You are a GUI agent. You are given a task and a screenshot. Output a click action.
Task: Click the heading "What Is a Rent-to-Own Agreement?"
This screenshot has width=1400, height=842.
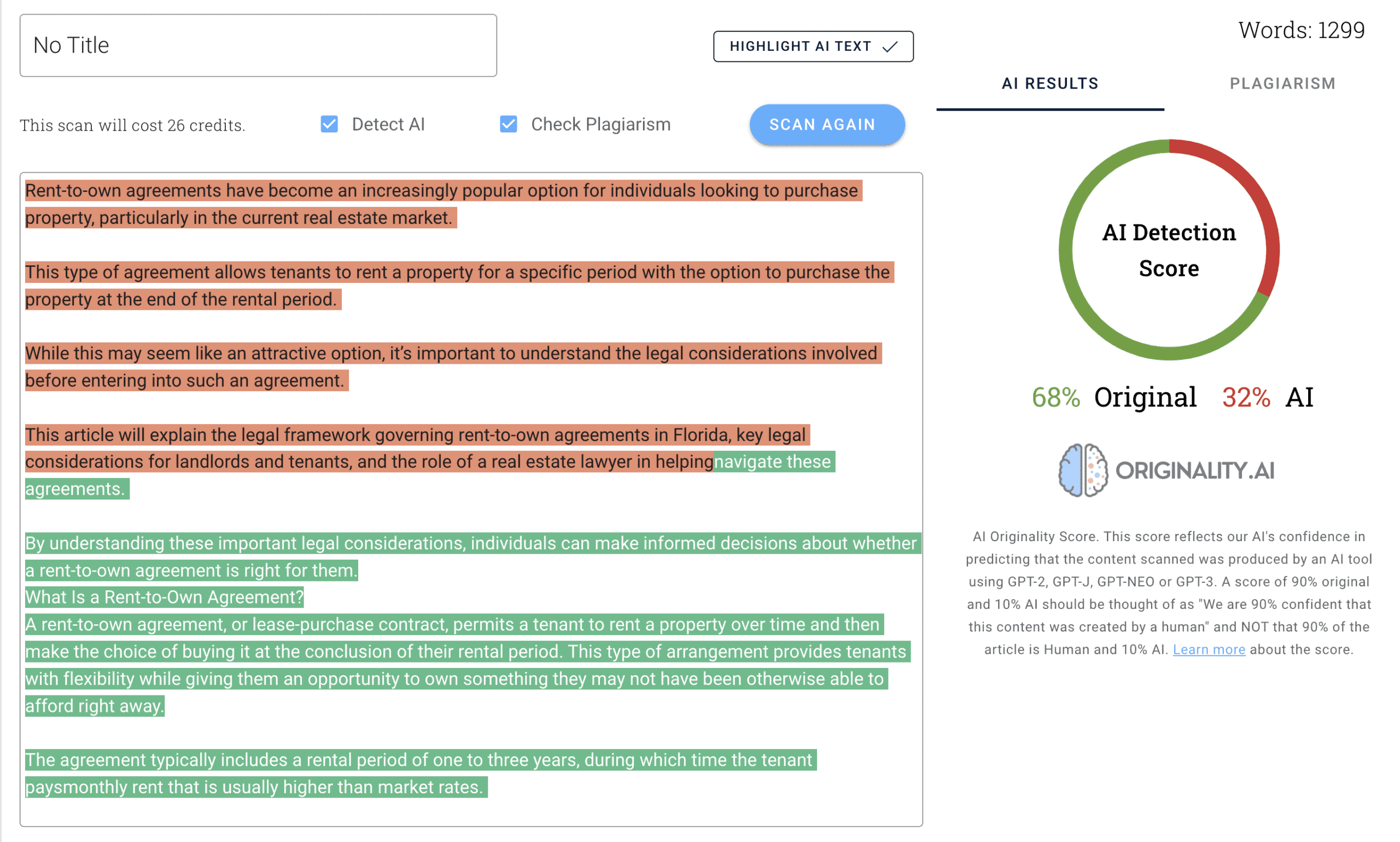pos(165,597)
